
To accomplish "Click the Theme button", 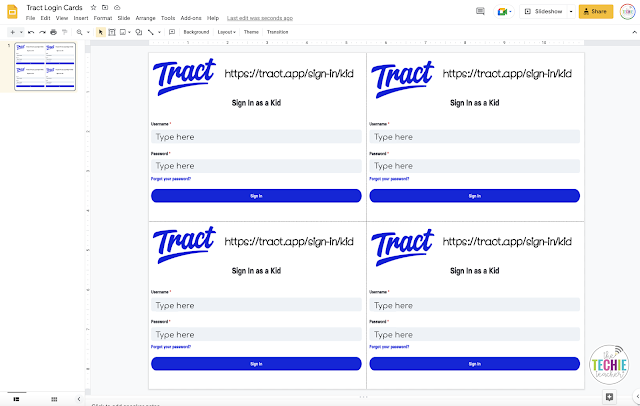I will 251,32.
